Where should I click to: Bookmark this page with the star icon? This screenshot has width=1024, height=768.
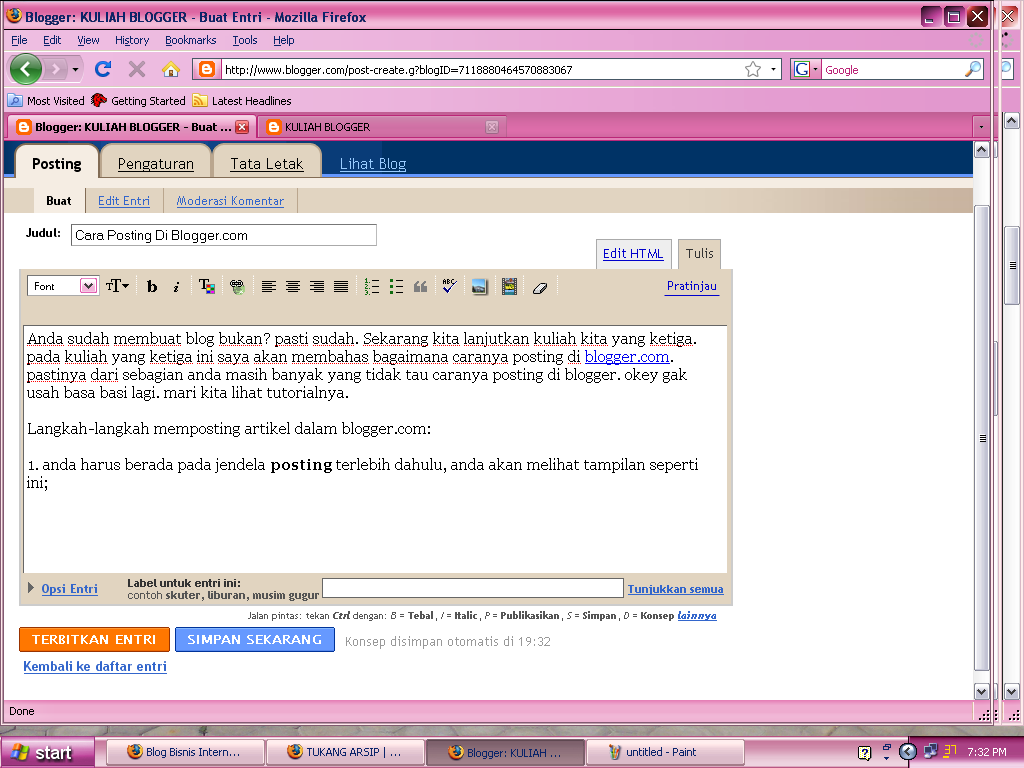(x=753, y=69)
